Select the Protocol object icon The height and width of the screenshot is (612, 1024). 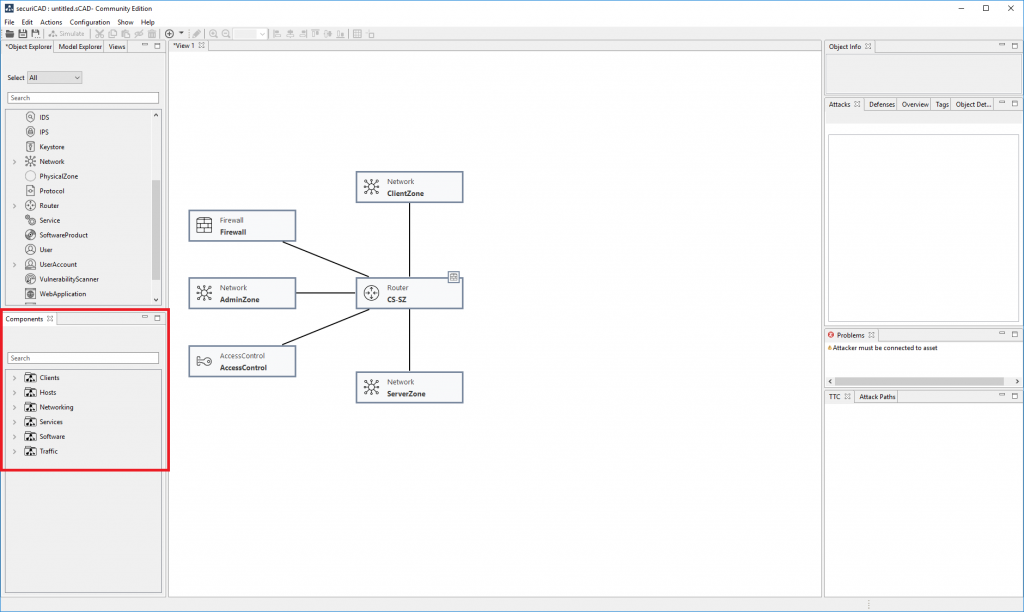coord(30,191)
